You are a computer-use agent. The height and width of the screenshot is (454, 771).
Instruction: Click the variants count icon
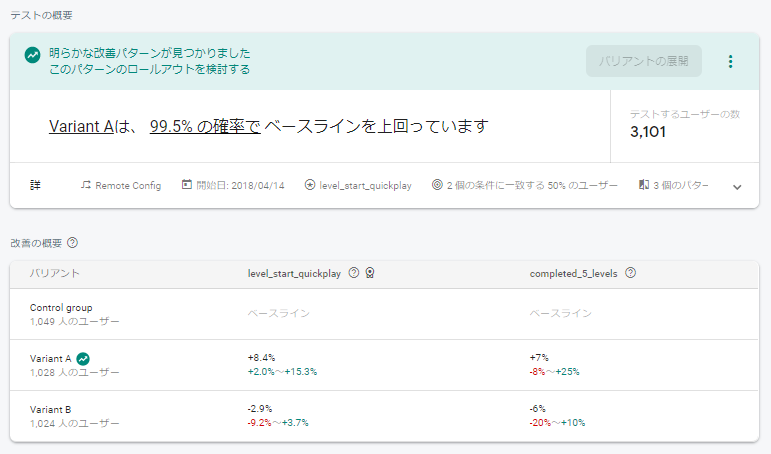pyautogui.click(x=642, y=186)
